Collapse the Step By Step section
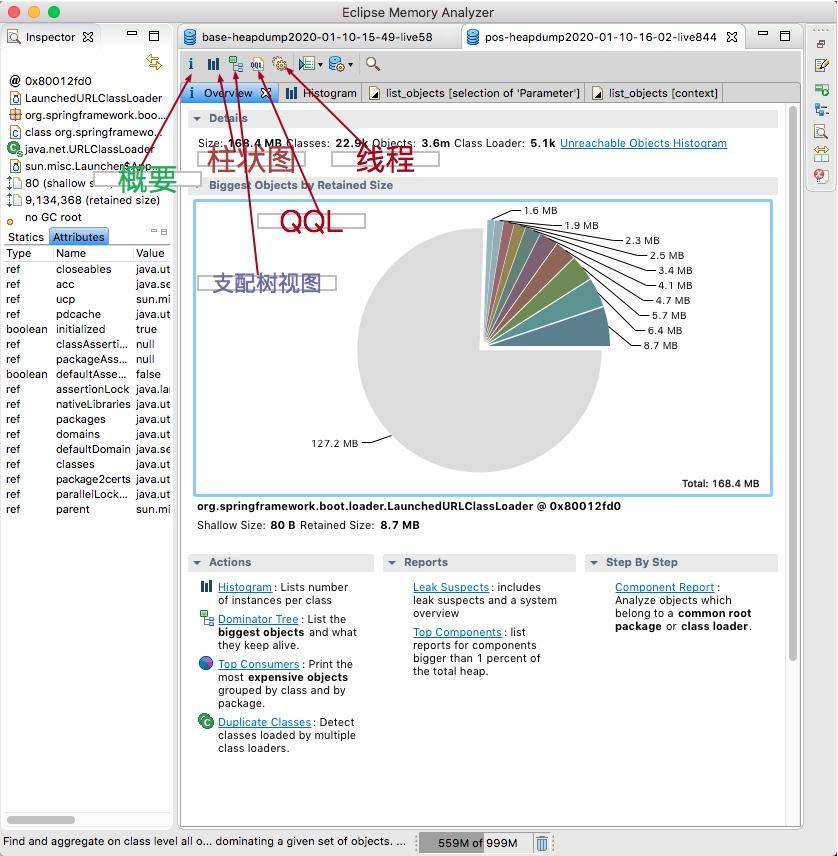 (x=594, y=563)
